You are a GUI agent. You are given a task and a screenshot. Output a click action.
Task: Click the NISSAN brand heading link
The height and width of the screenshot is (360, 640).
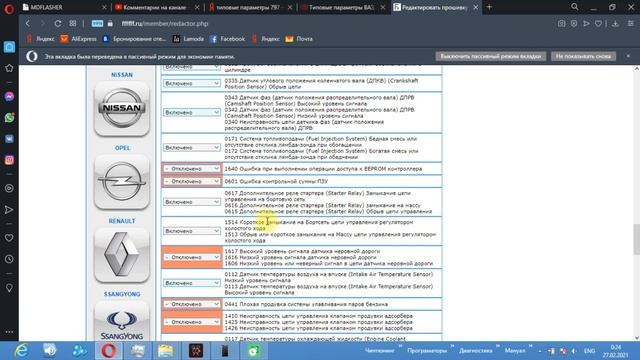122,75
